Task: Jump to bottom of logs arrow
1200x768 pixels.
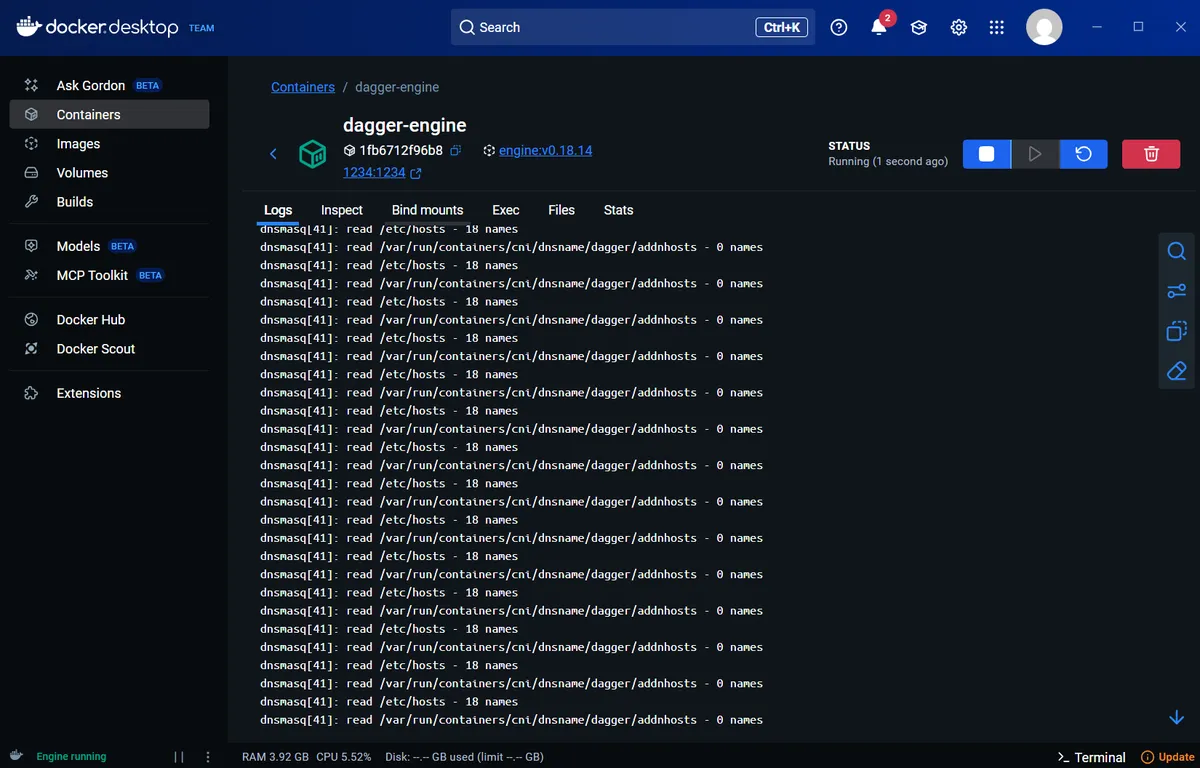Action: coord(1177,718)
